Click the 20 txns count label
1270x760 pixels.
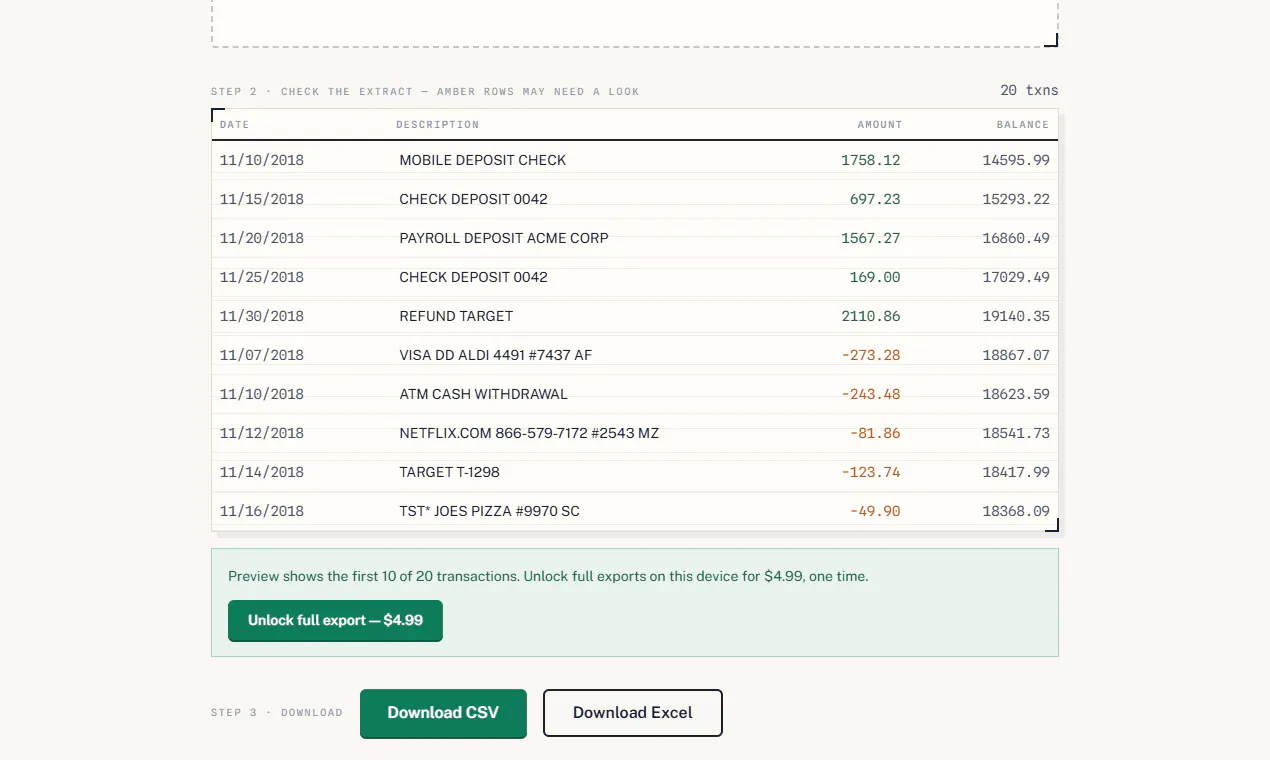pos(1029,91)
